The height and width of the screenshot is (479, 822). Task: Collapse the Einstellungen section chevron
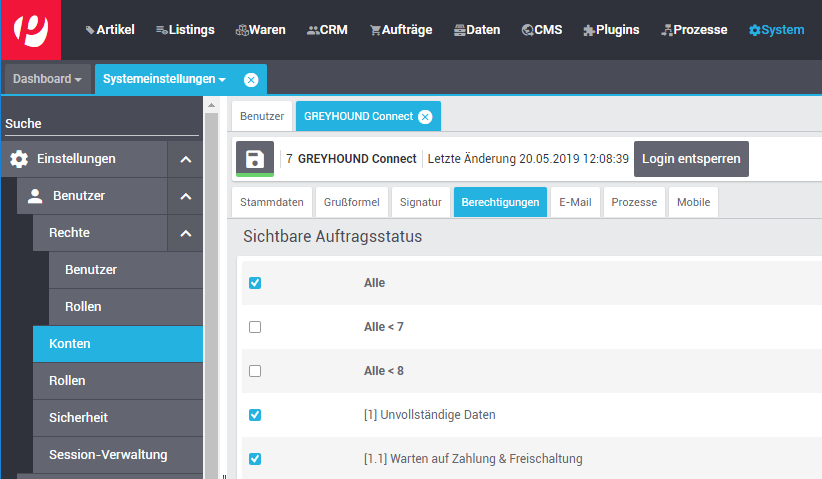coord(186,159)
